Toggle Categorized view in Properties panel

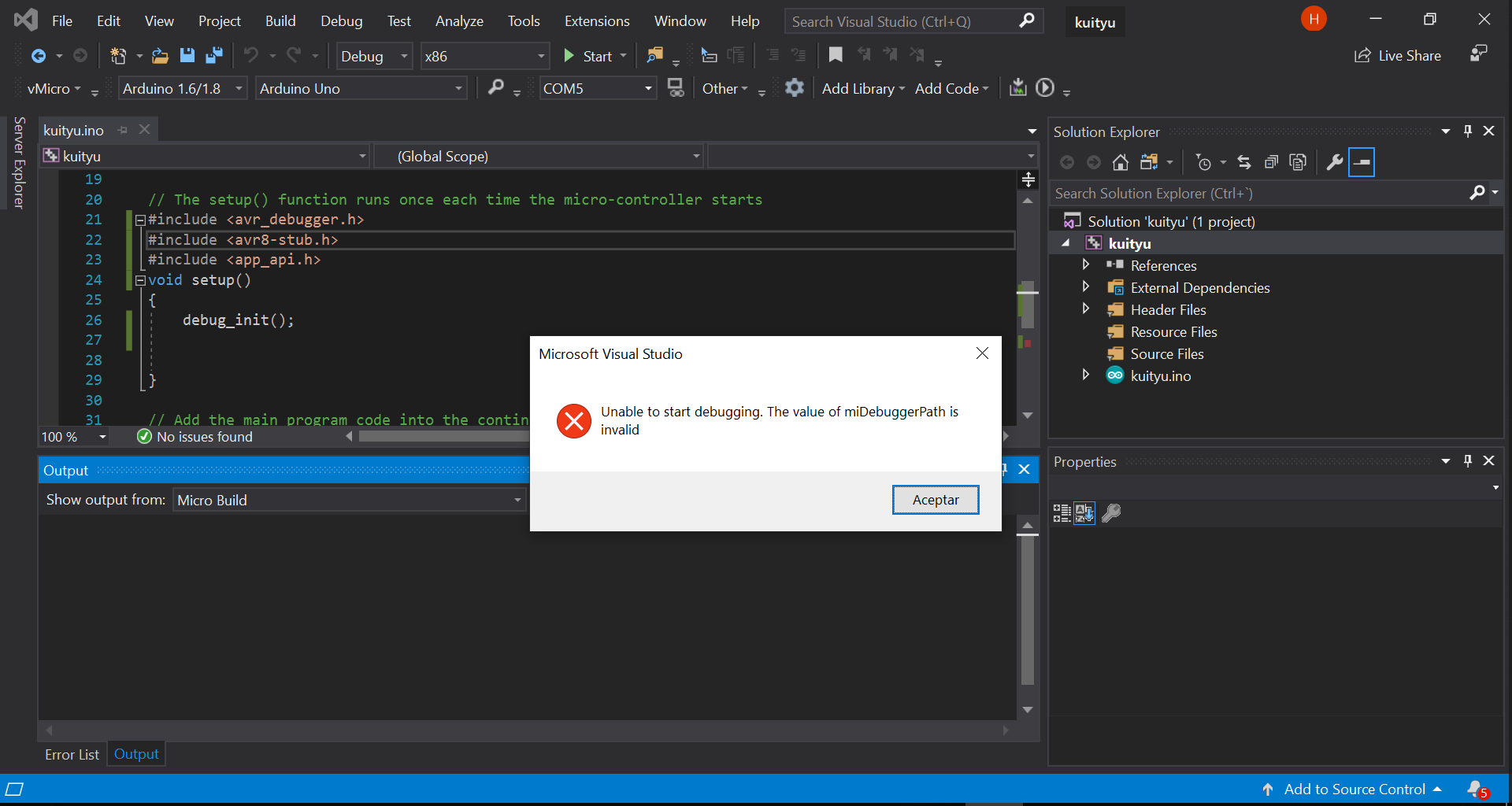1062,513
